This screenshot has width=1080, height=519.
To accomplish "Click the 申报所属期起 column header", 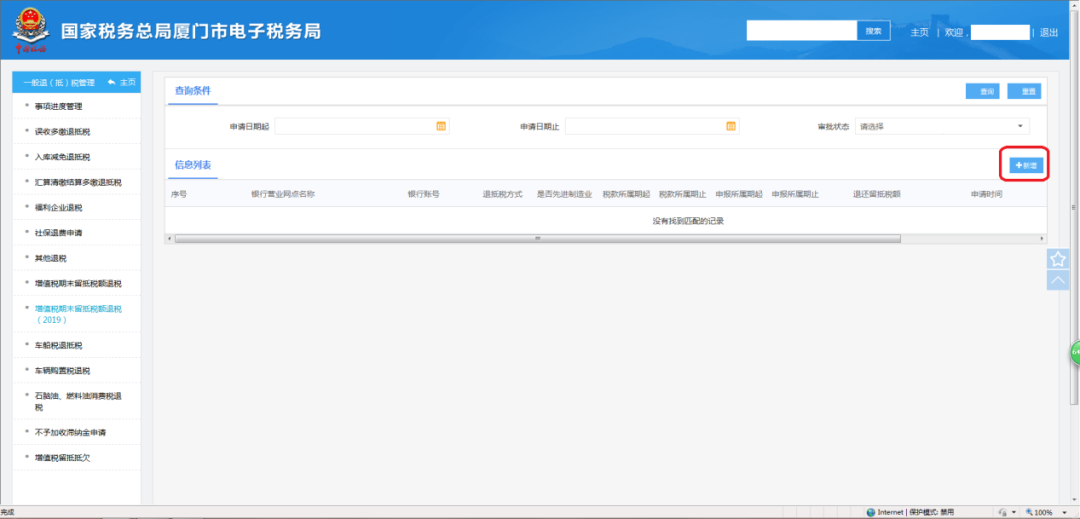I will point(739,194).
